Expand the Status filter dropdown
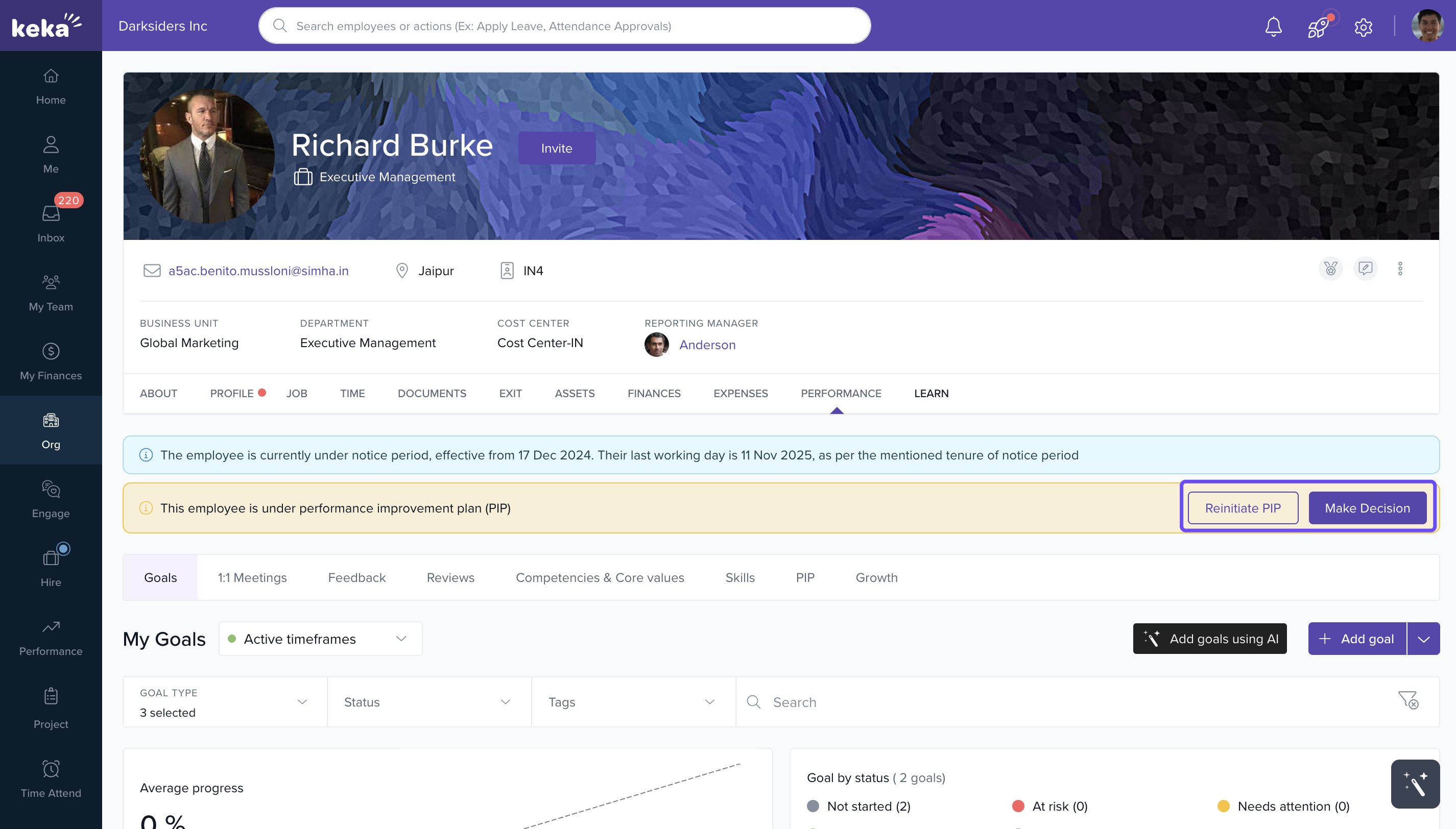This screenshot has height=829, width=1456. (x=428, y=702)
